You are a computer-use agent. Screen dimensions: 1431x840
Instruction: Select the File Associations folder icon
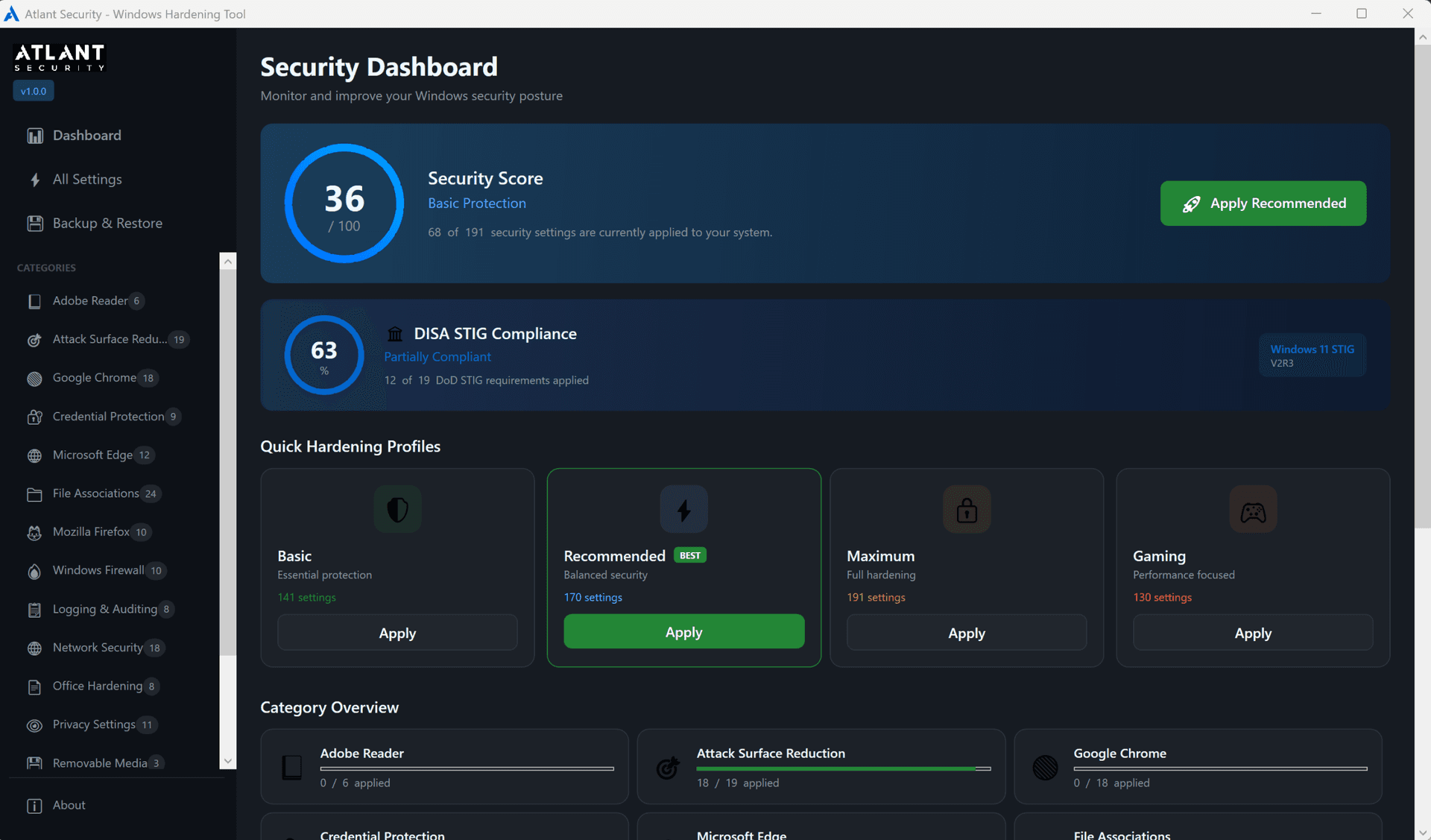point(34,493)
